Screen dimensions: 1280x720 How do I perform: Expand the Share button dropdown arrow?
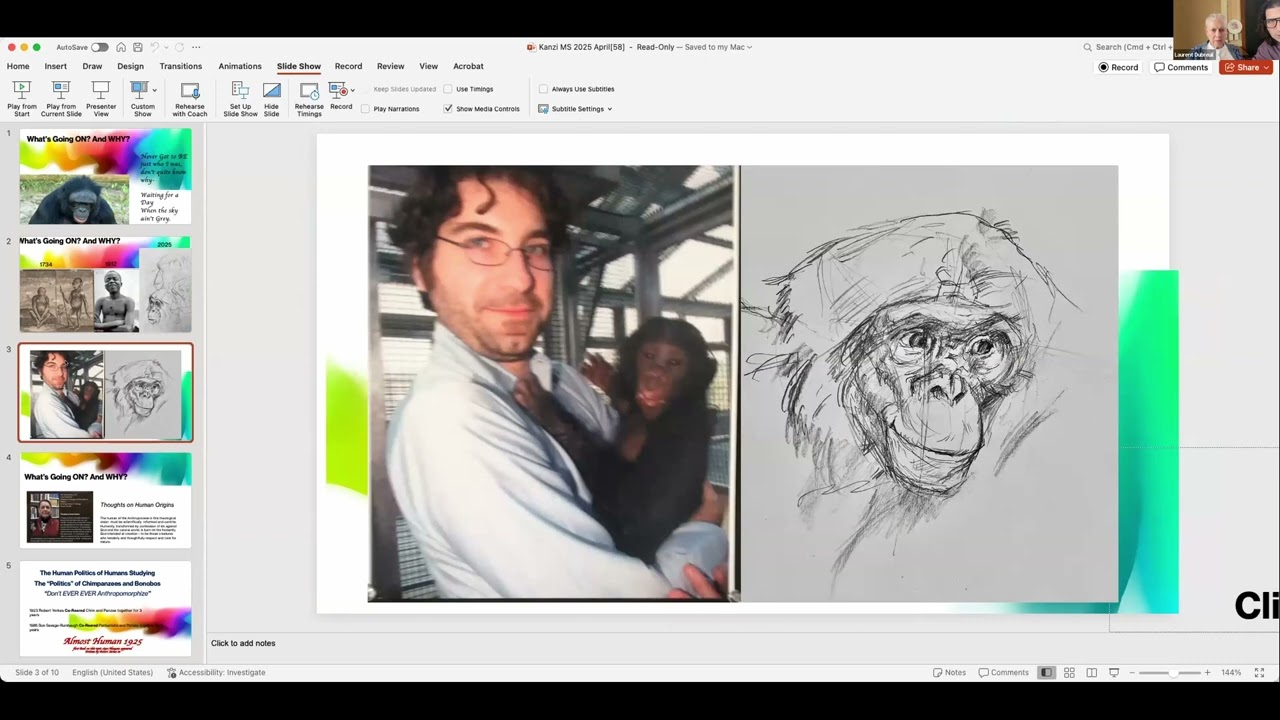1266,68
